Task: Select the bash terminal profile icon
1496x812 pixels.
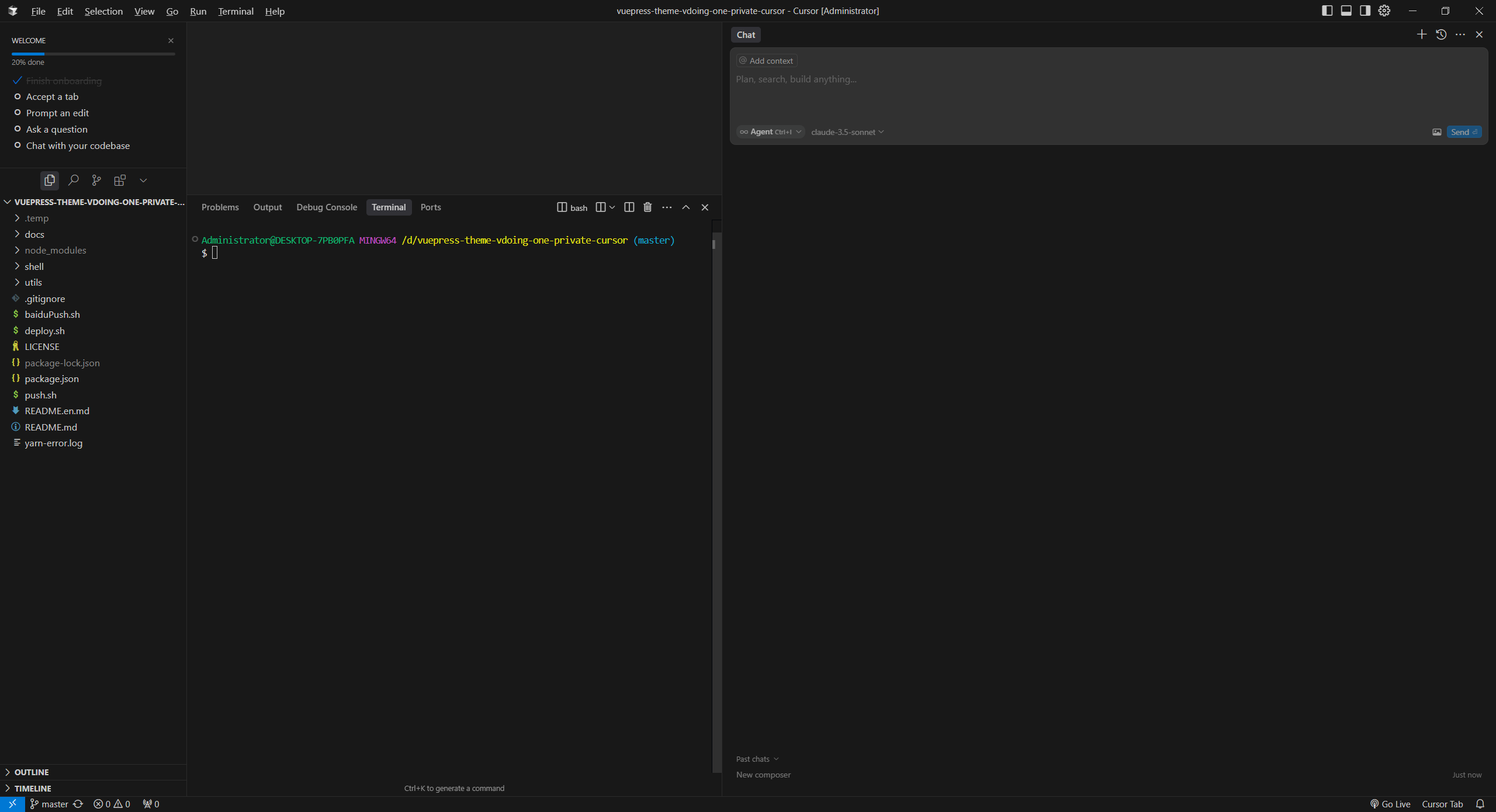Action: coord(572,207)
